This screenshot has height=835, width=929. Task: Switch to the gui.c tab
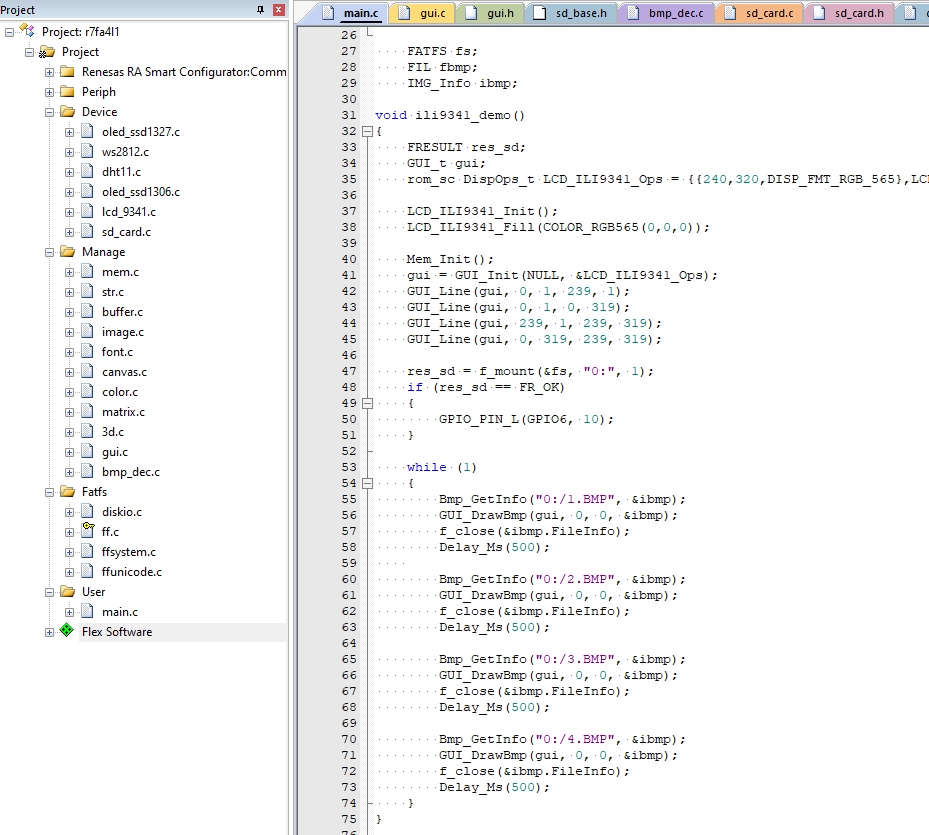click(x=422, y=12)
